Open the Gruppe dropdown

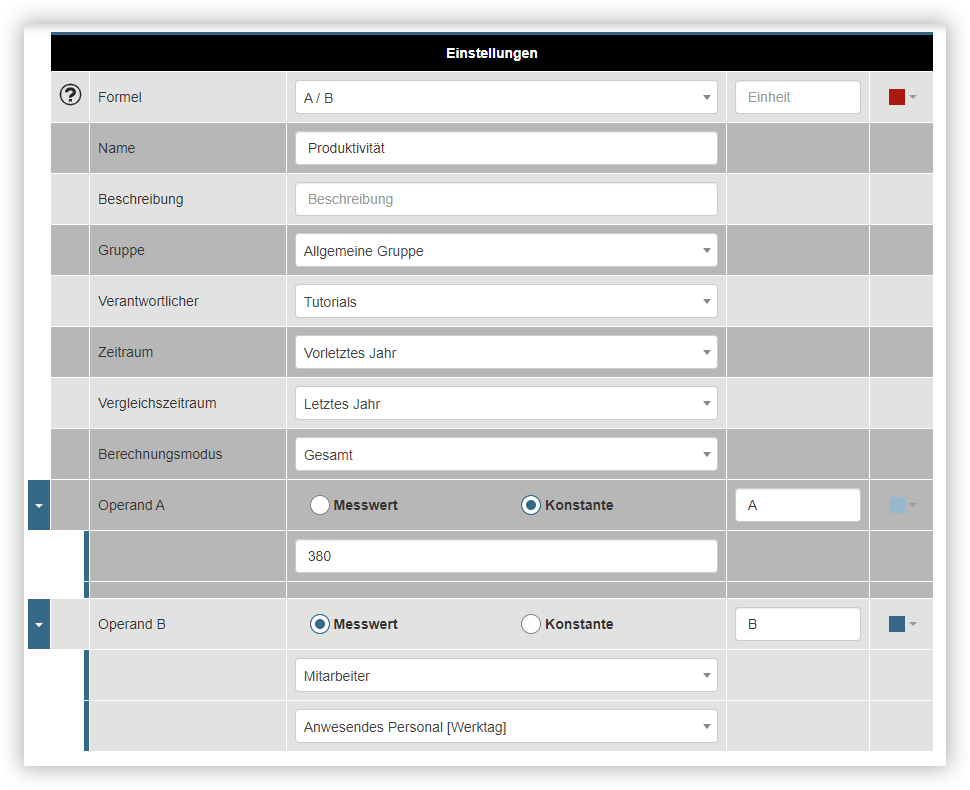tap(505, 250)
